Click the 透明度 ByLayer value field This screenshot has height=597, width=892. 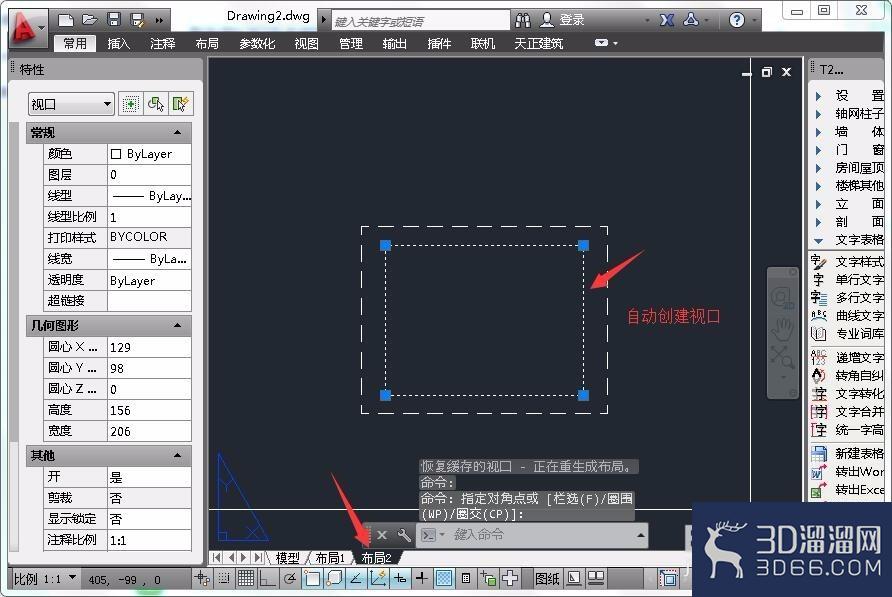(x=149, y=280)
